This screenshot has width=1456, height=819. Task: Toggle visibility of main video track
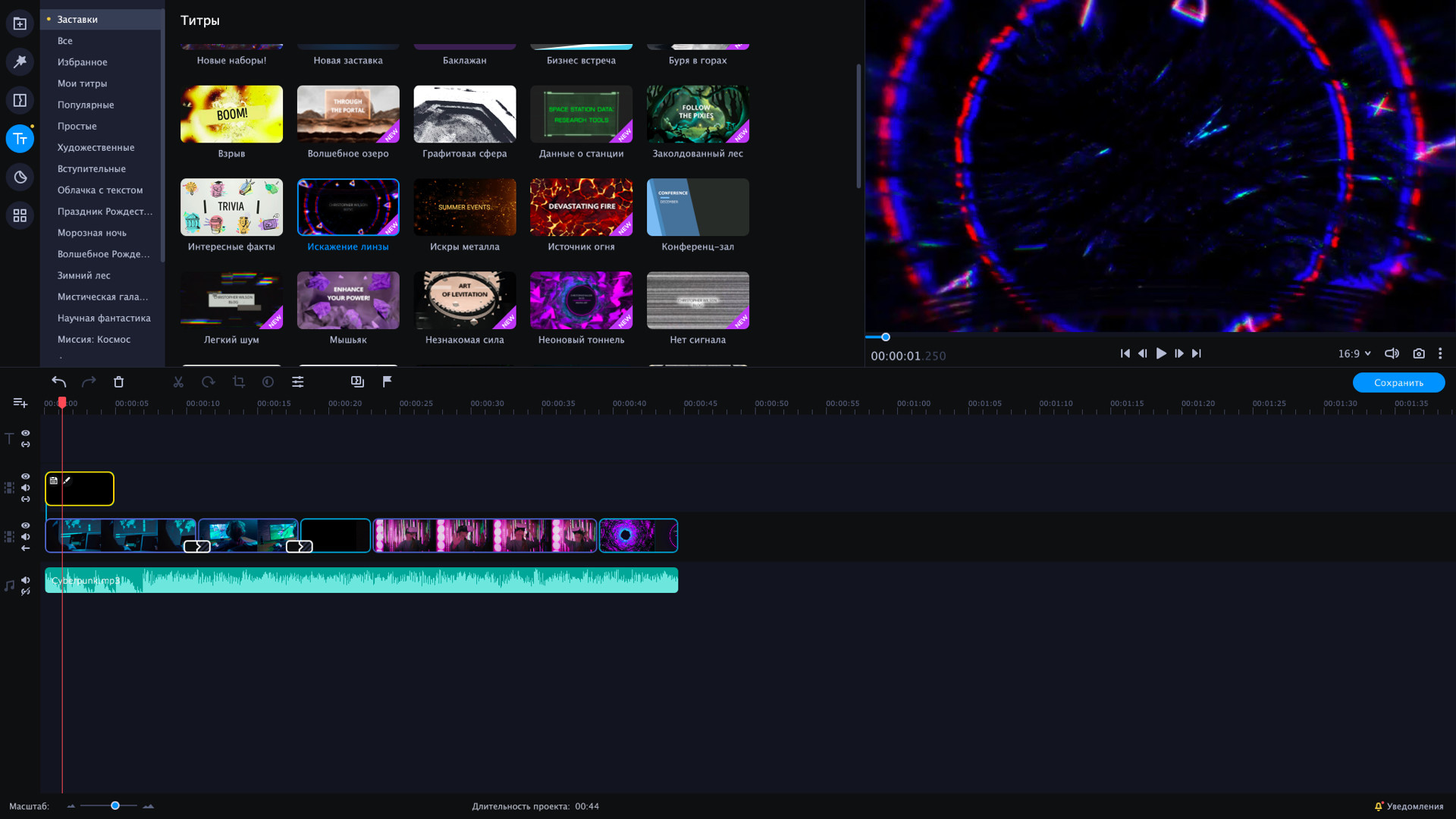click(25, 526)
